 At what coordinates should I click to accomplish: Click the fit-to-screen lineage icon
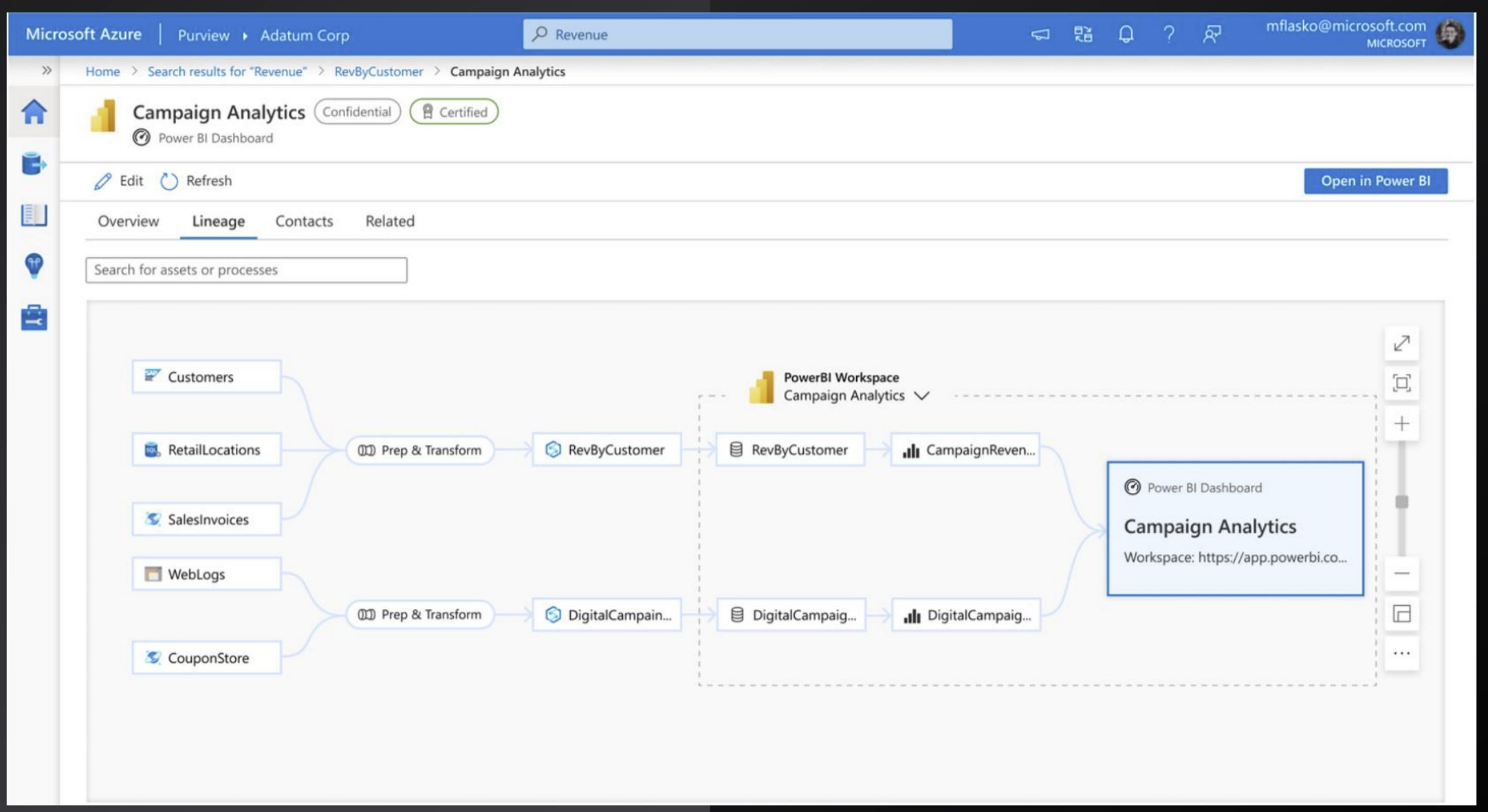pyautogui.click(x=1401, y=383)
